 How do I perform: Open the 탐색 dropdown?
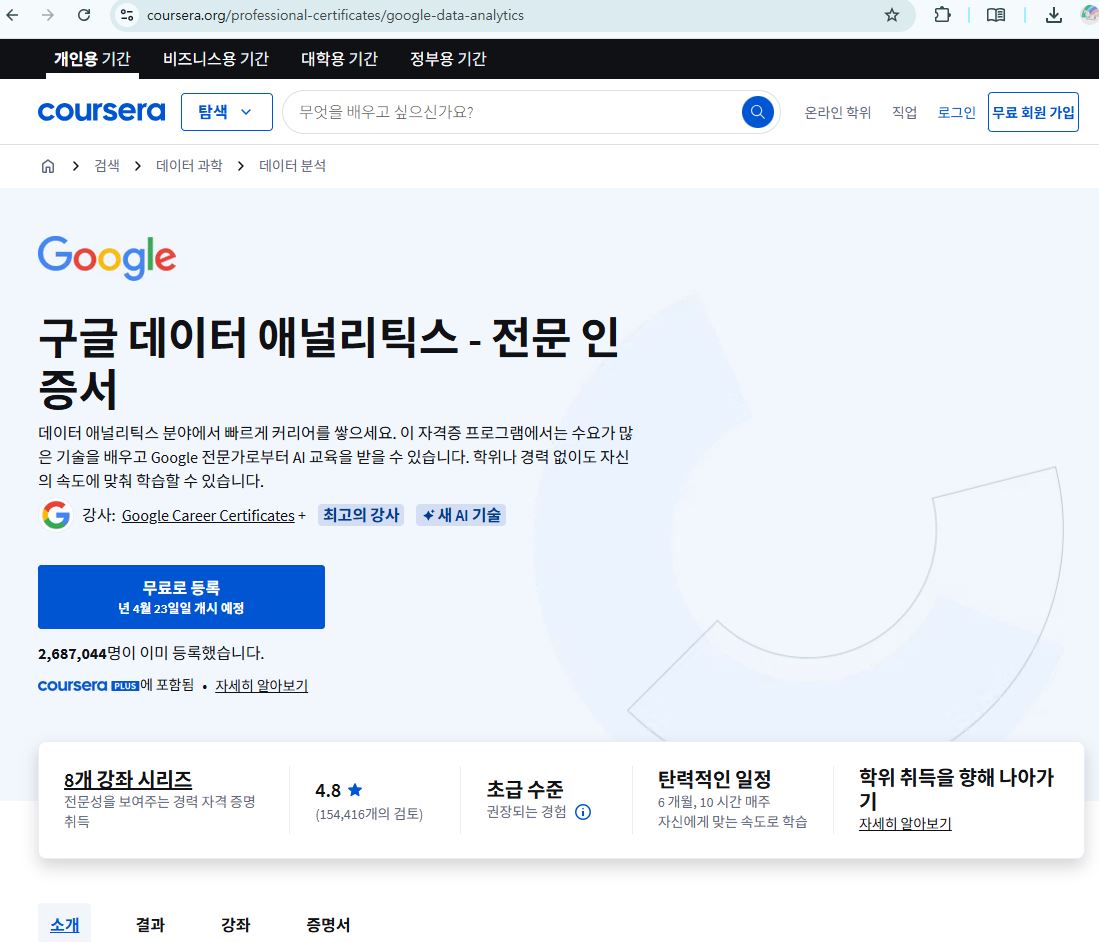pyautogui.click(x=226, y=112)
